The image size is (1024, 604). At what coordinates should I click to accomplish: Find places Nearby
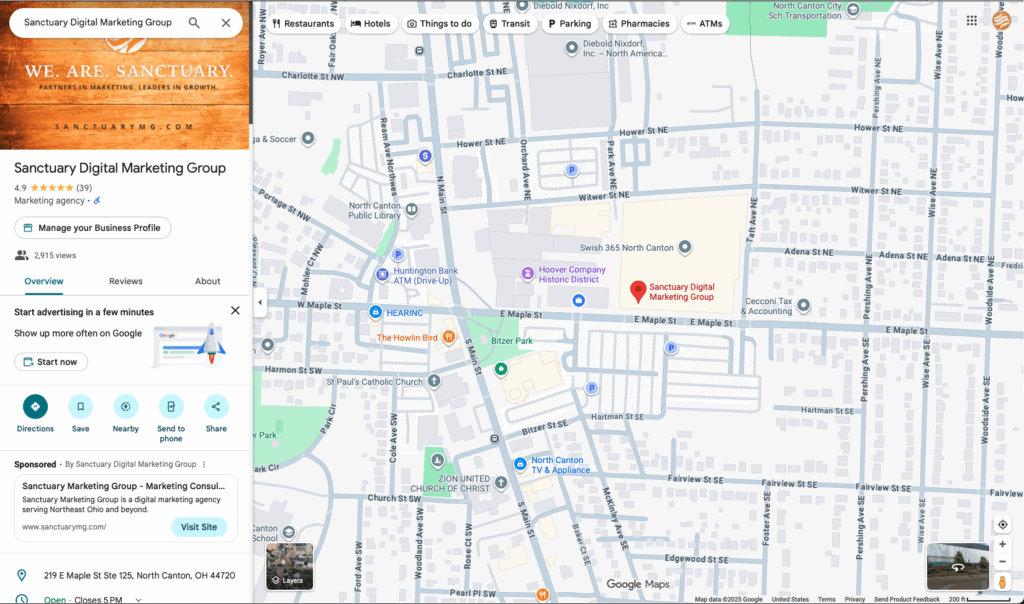[x=125, y=407]
